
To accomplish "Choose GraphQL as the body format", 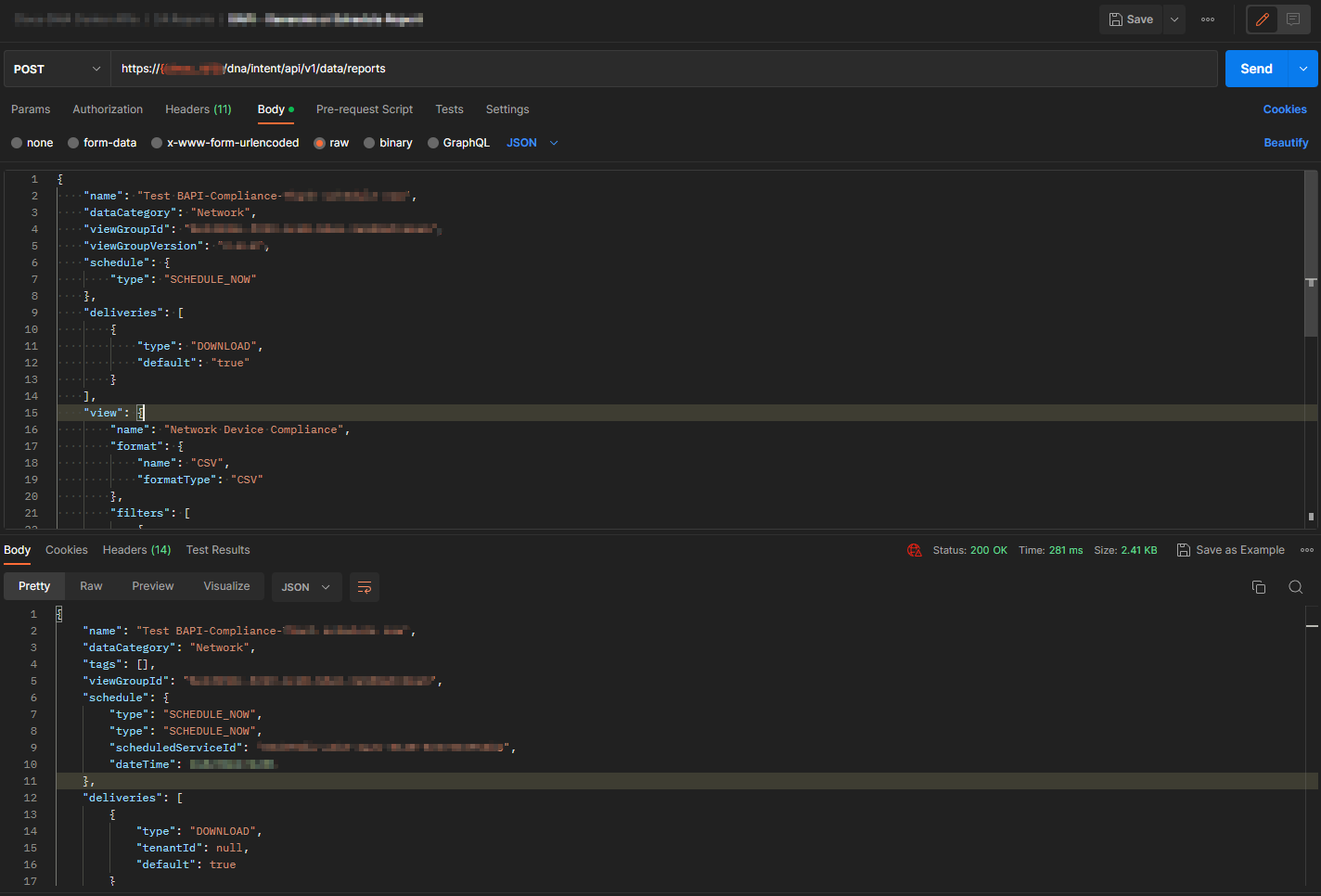I will [x=458, y=142].
